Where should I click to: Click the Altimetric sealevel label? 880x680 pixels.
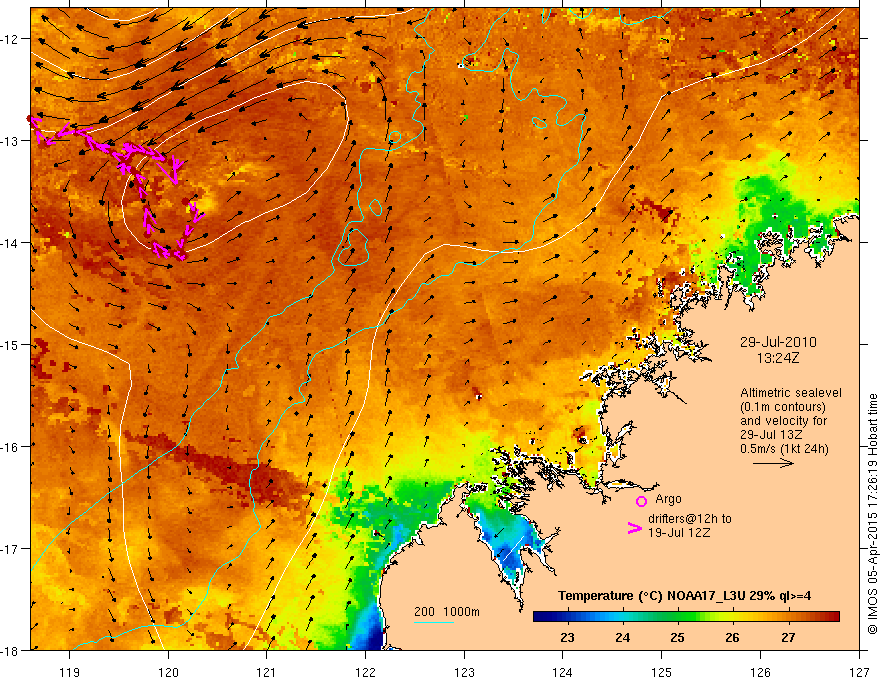791,393
